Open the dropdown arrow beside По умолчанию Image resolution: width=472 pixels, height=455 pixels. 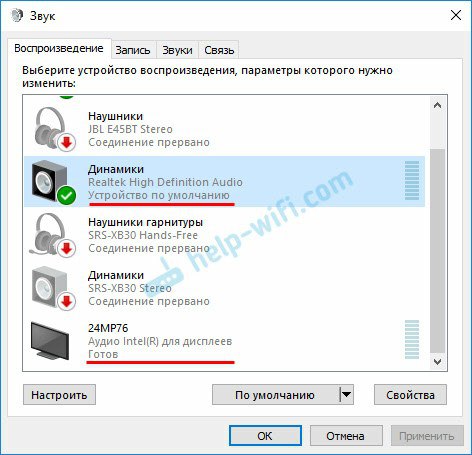(x=347, y=395)
